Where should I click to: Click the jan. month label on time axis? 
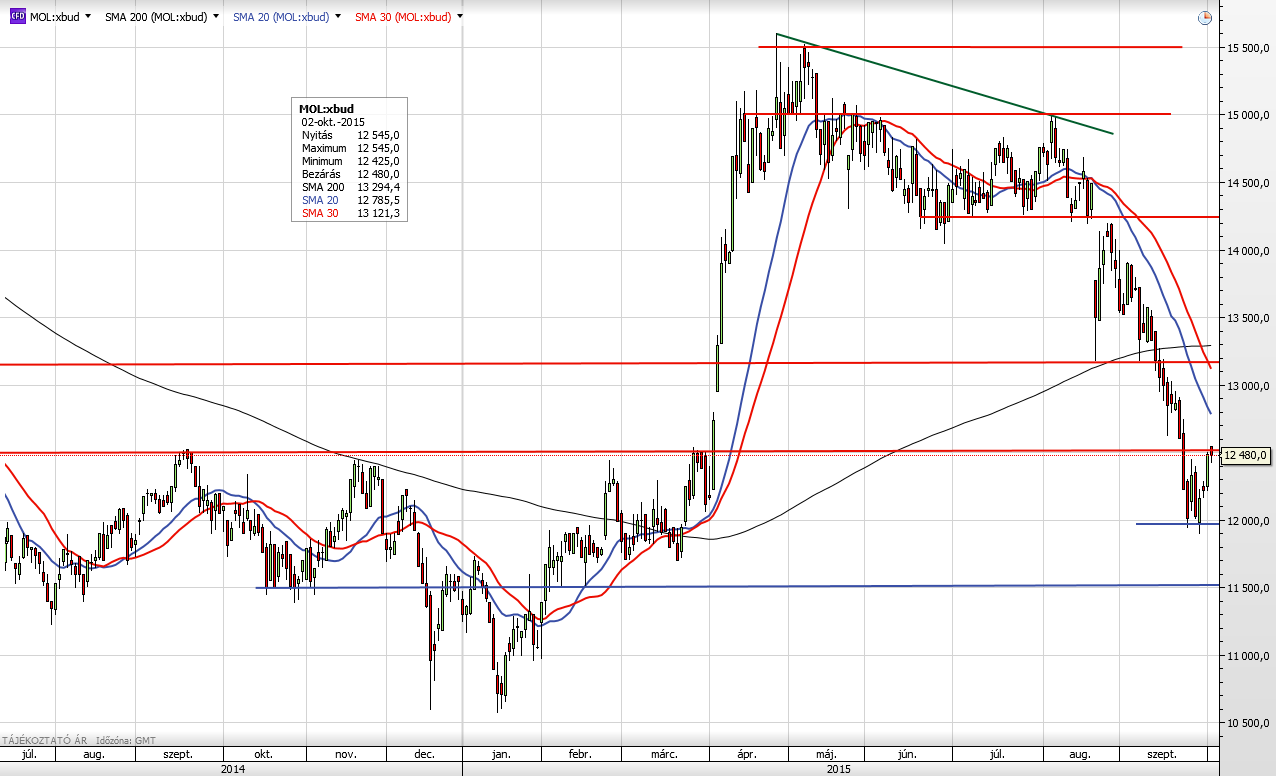click(501, 755)
